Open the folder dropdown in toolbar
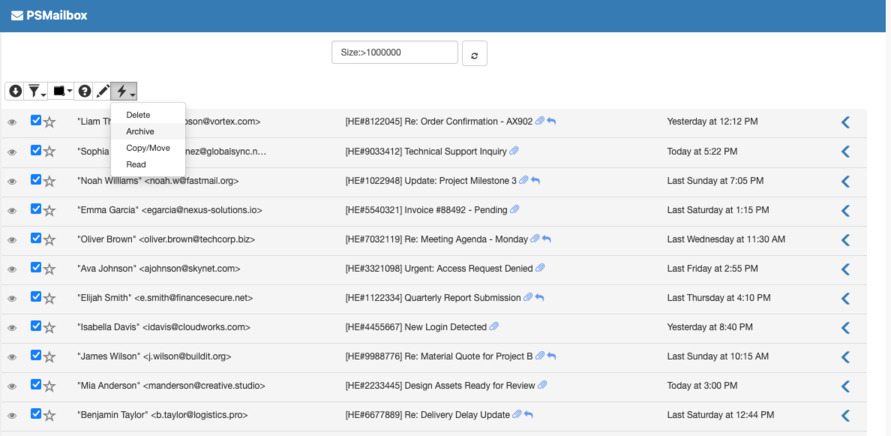Screen dimensions: 891x436 pyautogui.click(x=61, y=91)
